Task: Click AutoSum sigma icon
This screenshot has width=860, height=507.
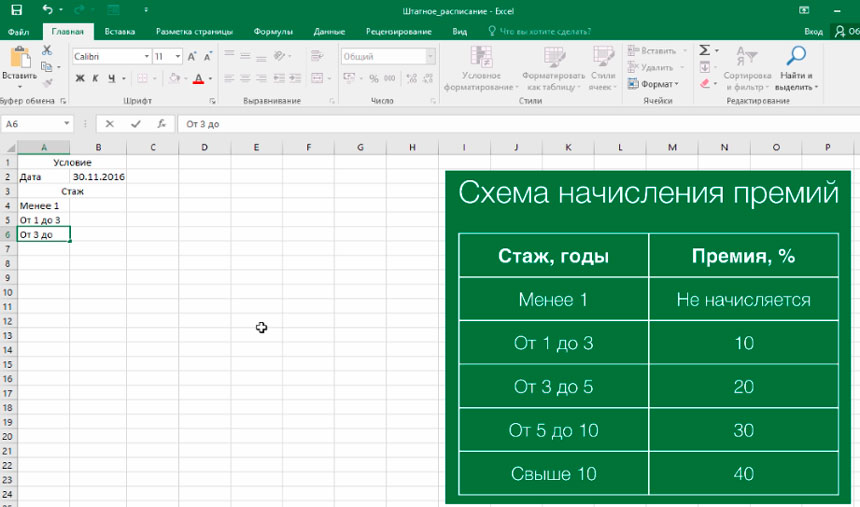Action: pyautogui.click(x=705, y=50)
